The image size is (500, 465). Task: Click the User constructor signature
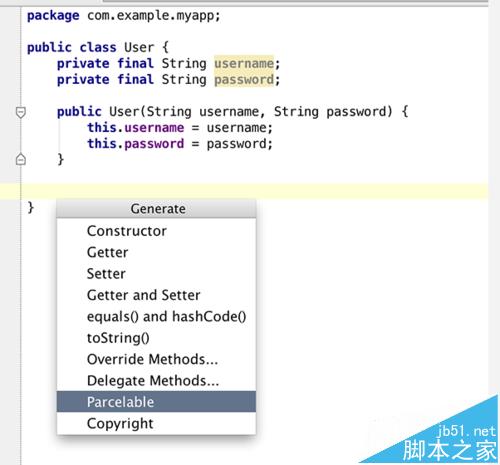coord(232,112)
